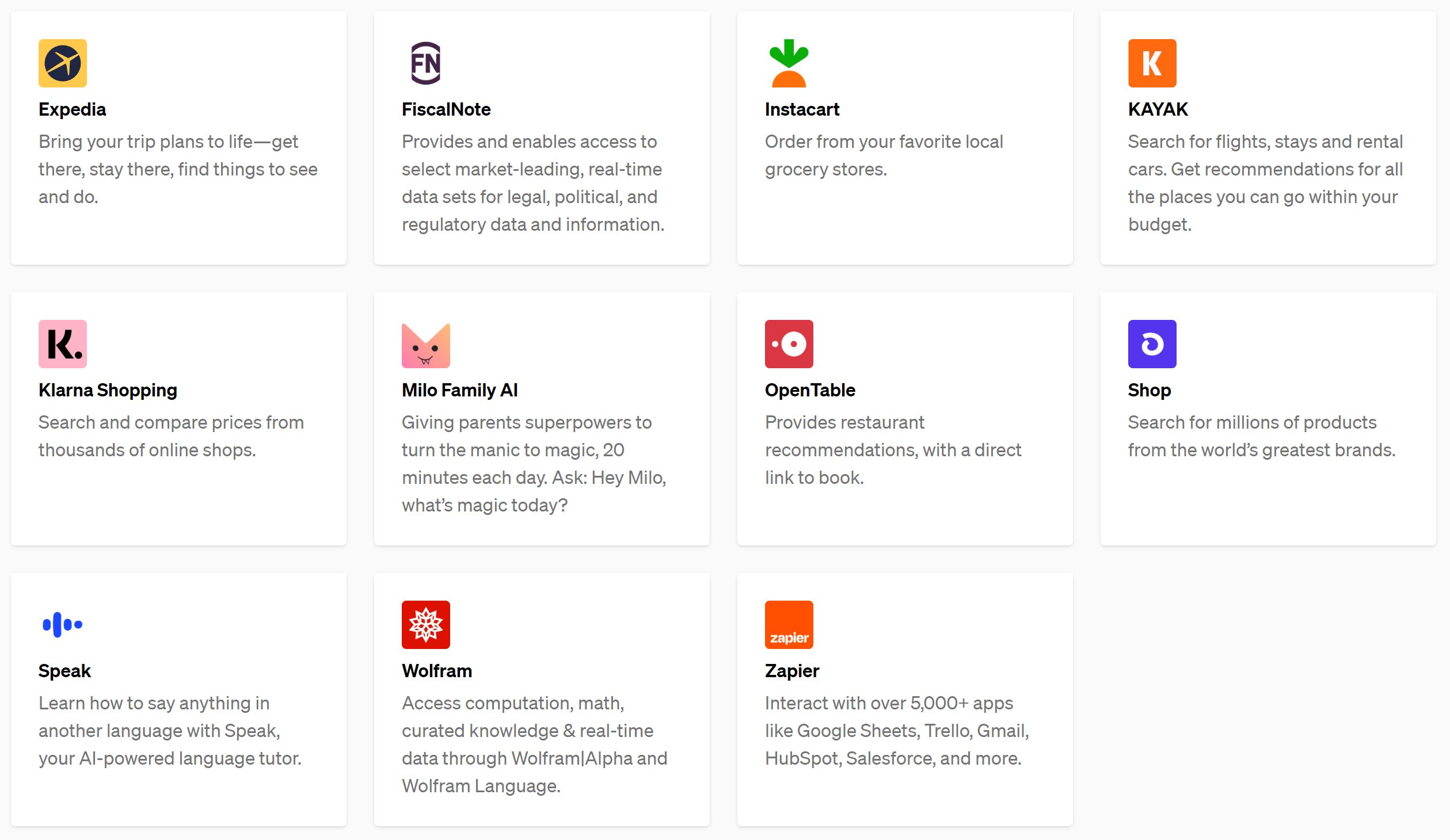Select text 'Search for millions of products'
The width and height of the screenshot is (1450, 840).
(1253, 422)
